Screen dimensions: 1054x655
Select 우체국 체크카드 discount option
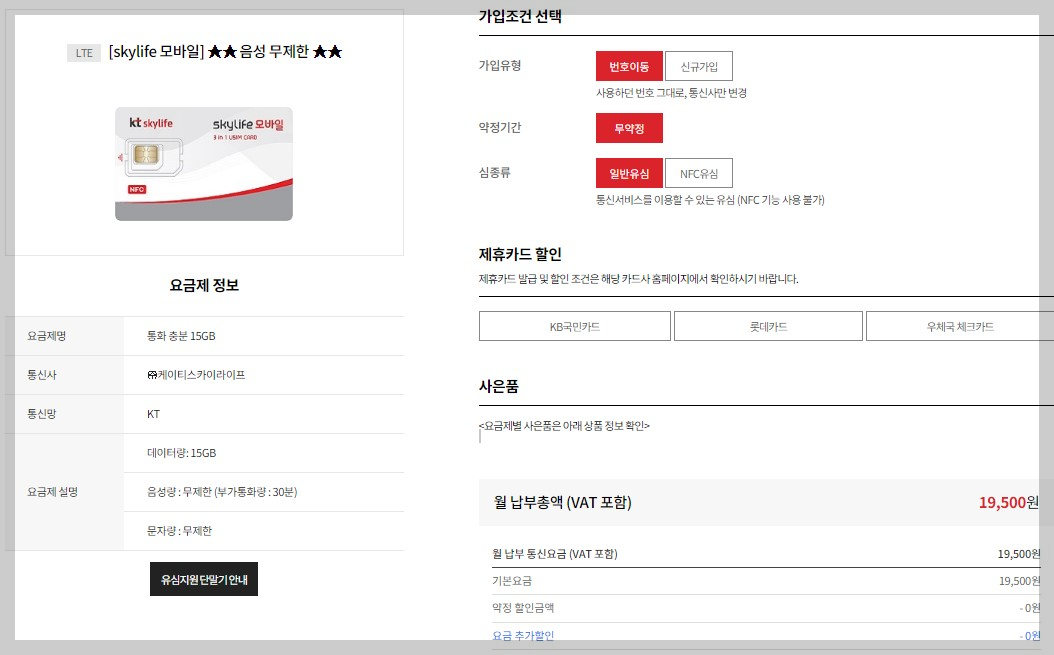[960, 326]
